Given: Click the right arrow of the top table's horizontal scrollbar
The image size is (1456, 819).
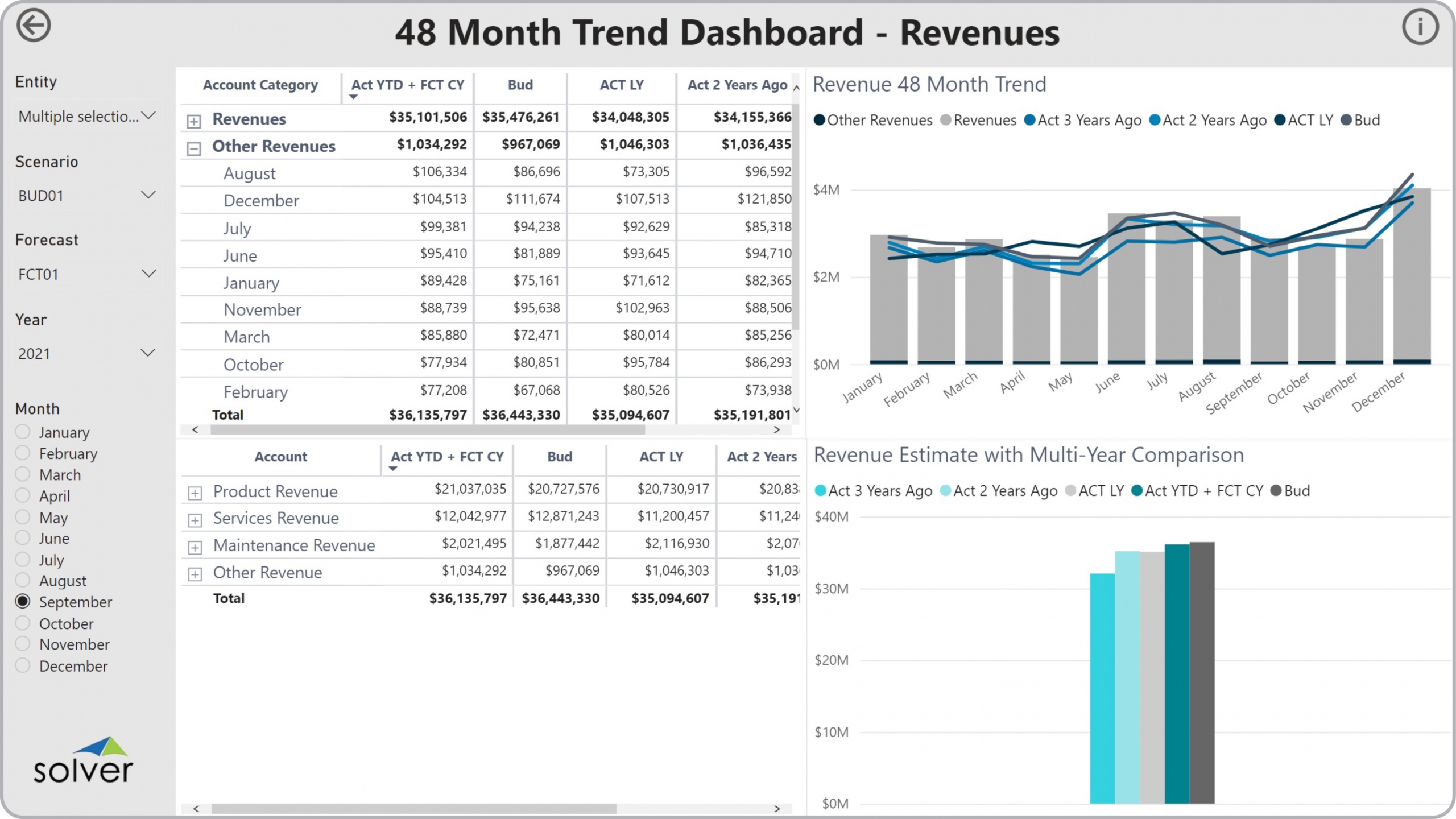Looking at the screenshot, I should point(777,430).
